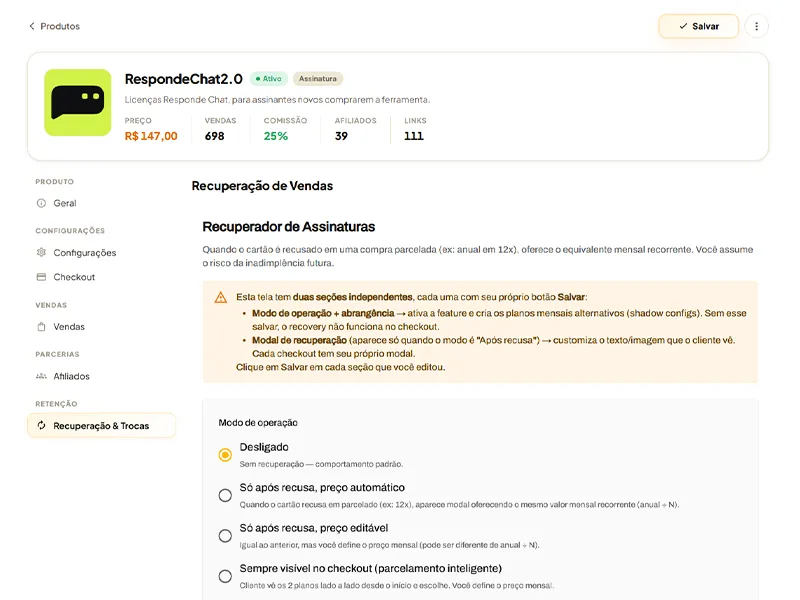Click the Modo de operação label

pos(258,422)
